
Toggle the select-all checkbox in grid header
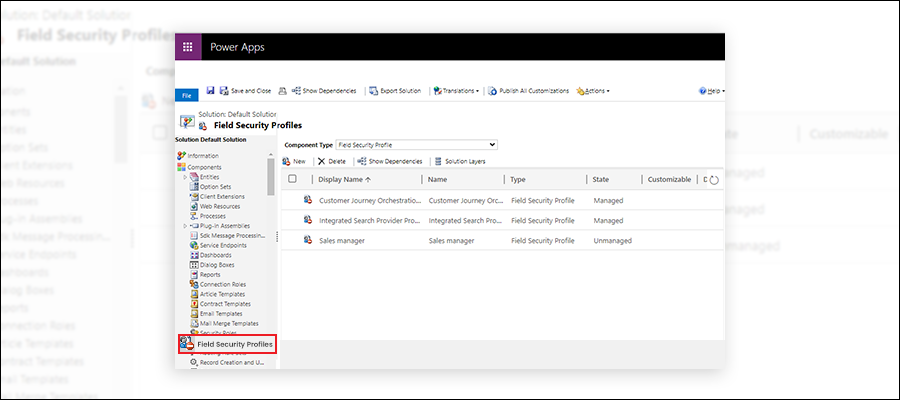292,179
